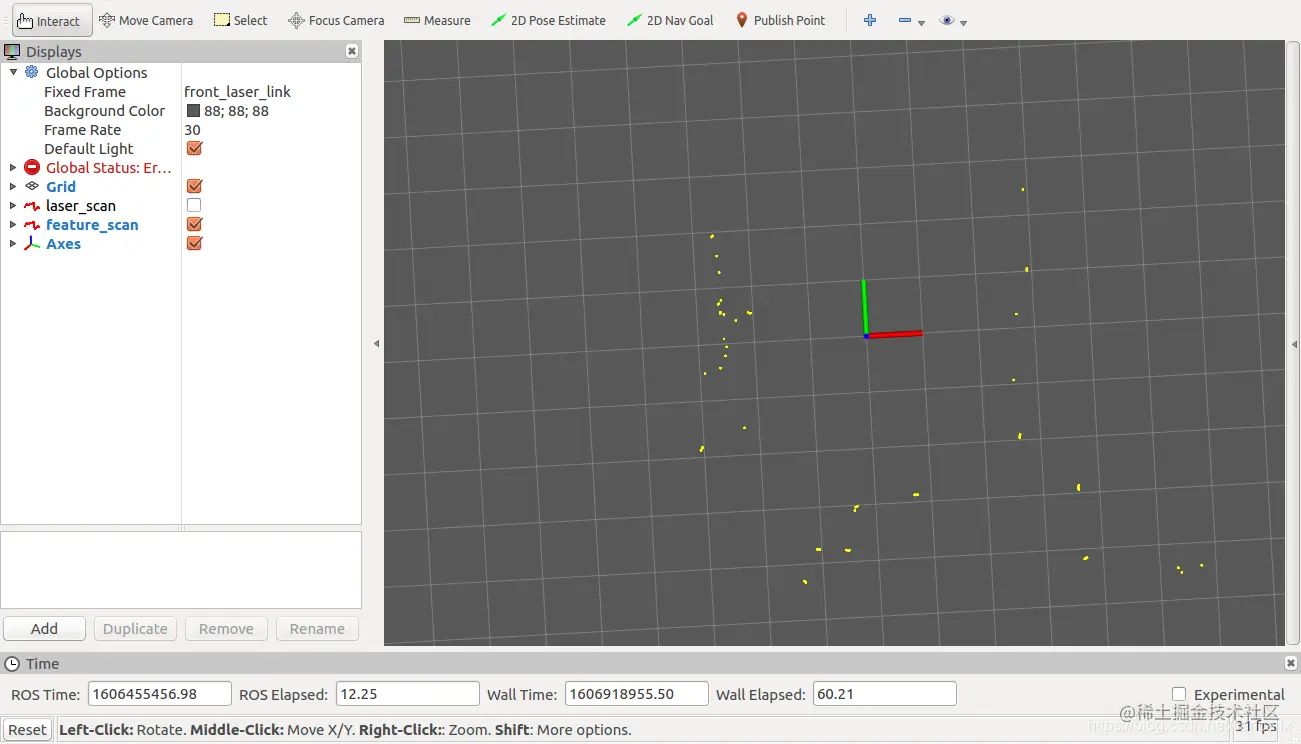
Task: Expand the laser_scan display node
Action: (13, 206)
